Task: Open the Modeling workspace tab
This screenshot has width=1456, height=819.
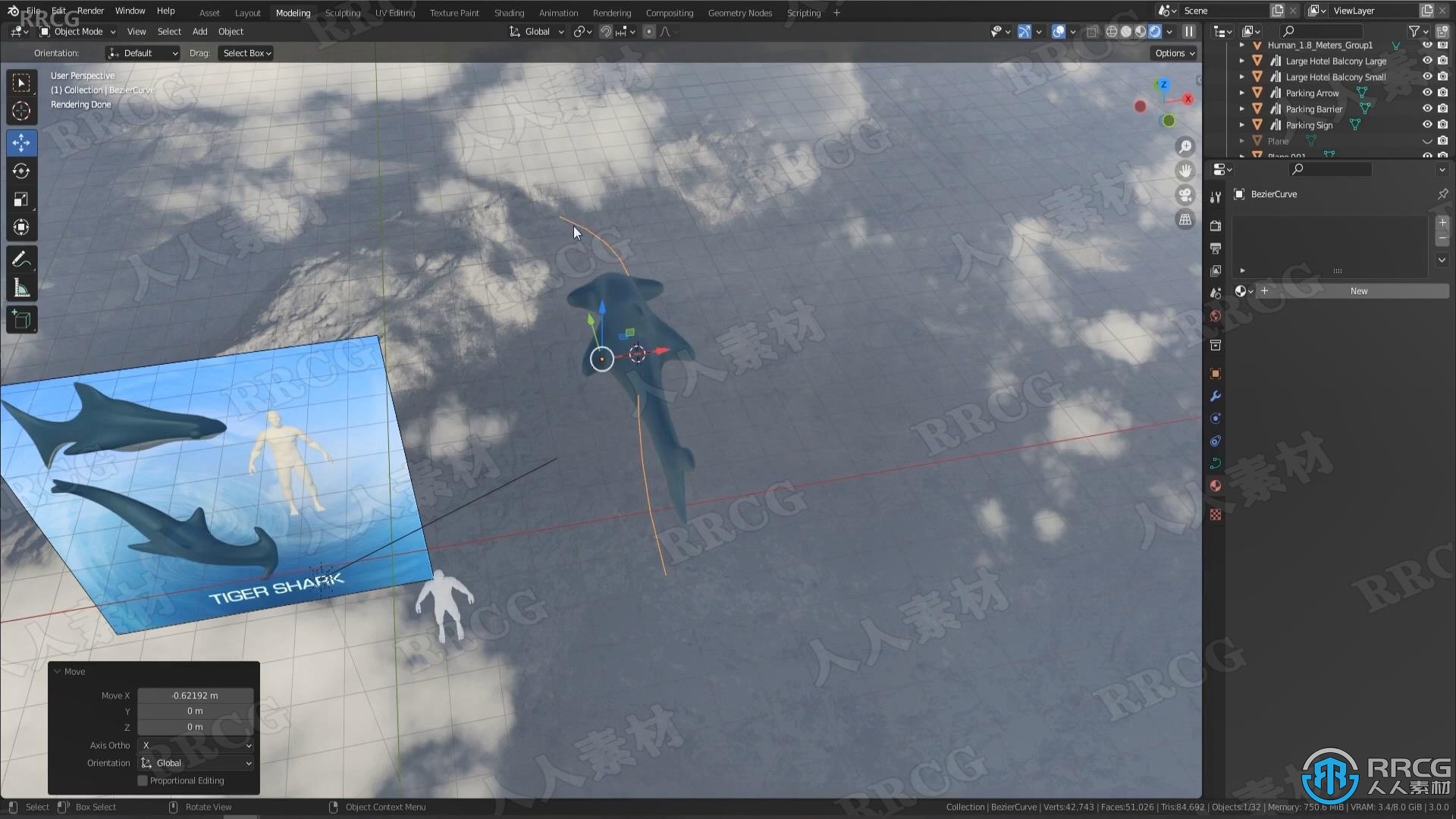Action: point(294,12)
